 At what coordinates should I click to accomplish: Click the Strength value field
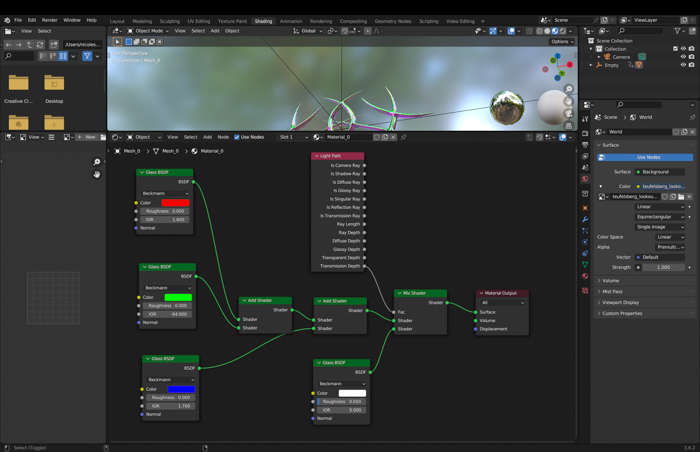click(663, 267)
